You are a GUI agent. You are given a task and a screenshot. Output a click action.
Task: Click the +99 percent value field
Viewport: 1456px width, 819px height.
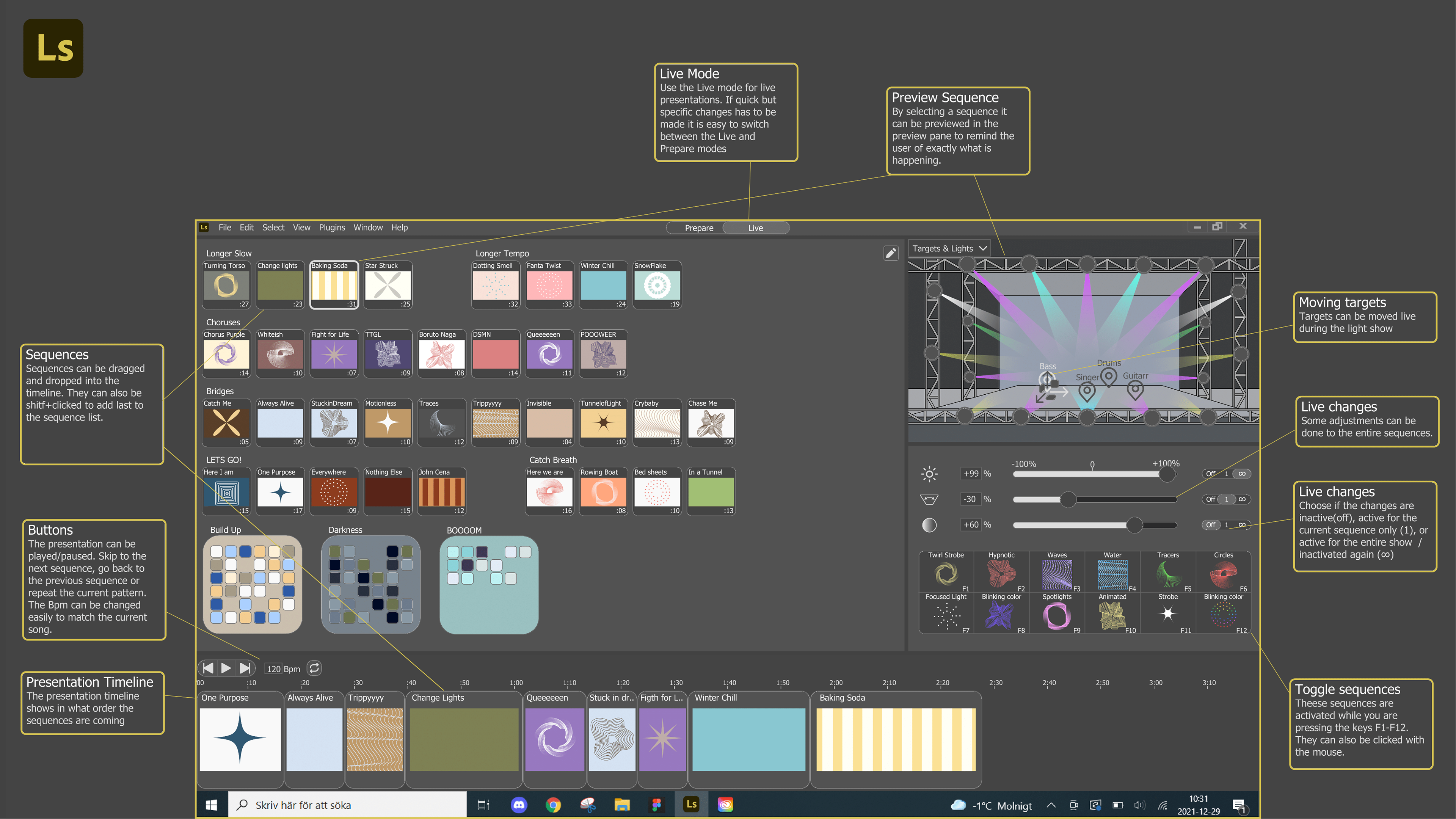971,474
